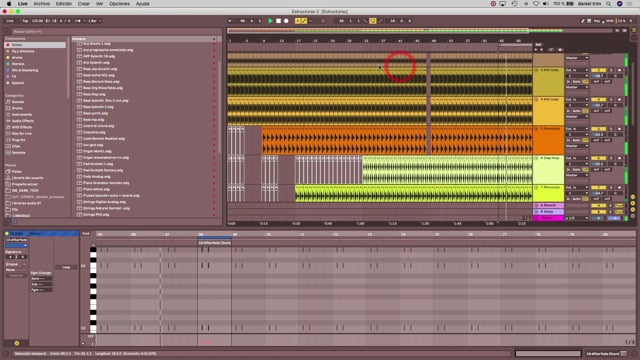Open Master output dropdown of track 4

[577, 117]
